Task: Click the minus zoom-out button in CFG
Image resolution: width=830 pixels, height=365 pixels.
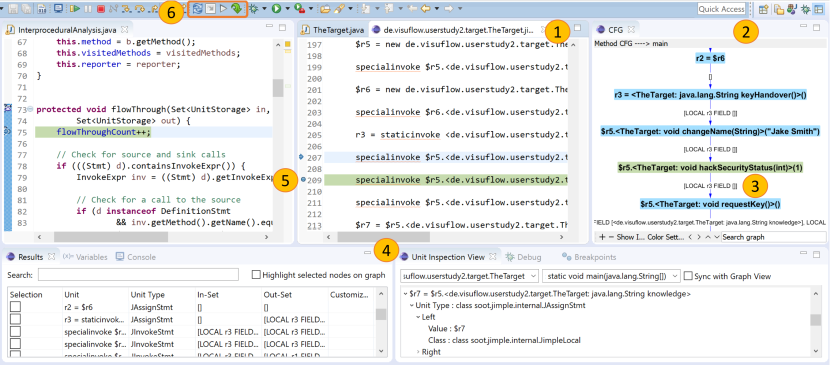Action: pos(611,237)
